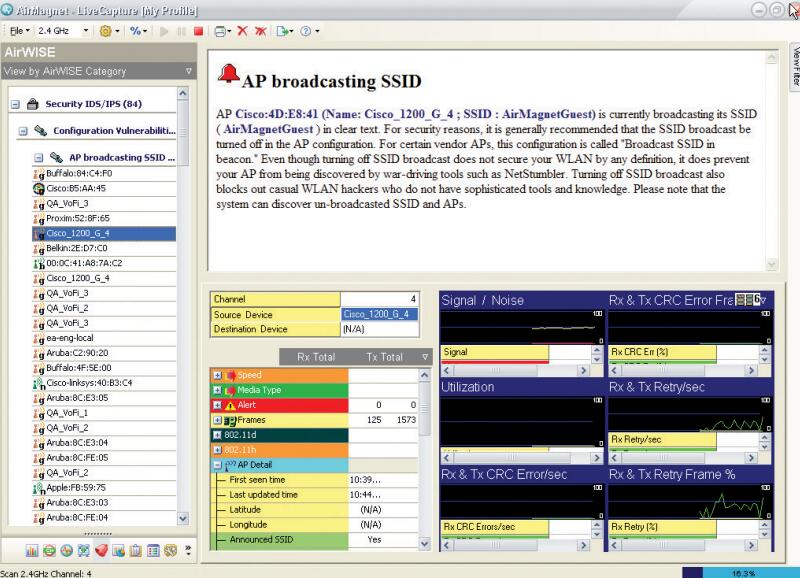Click the Security IDS/IPS lock icon
Viewport: 800px width, 578px height.
33,104
